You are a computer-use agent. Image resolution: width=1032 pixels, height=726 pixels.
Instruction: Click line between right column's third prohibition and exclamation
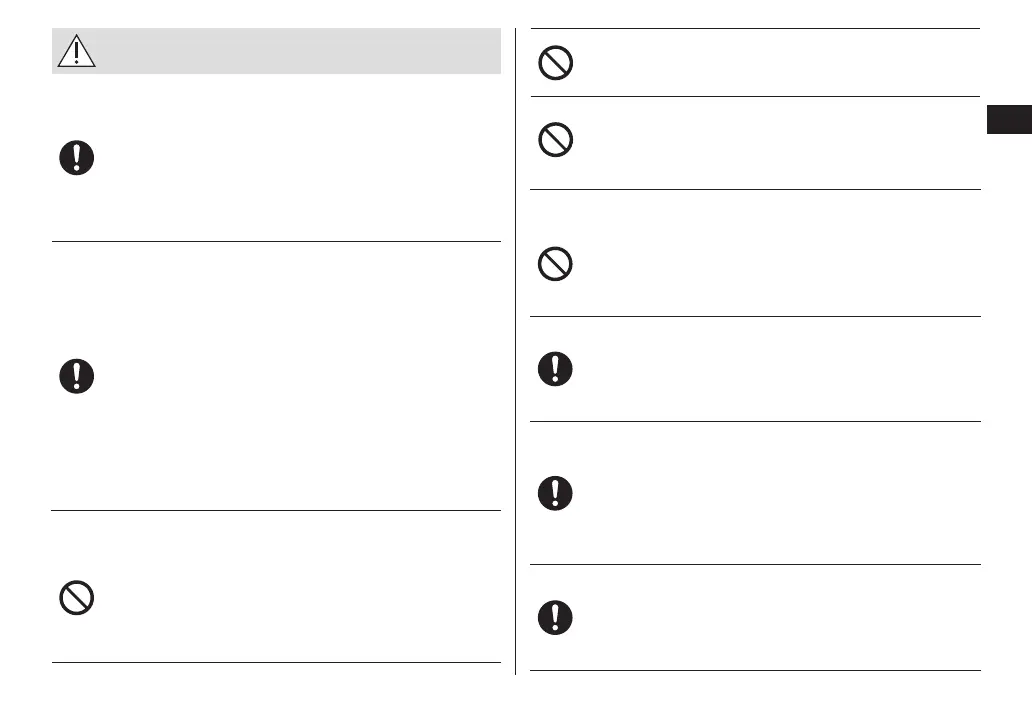[x=755, y=317]
